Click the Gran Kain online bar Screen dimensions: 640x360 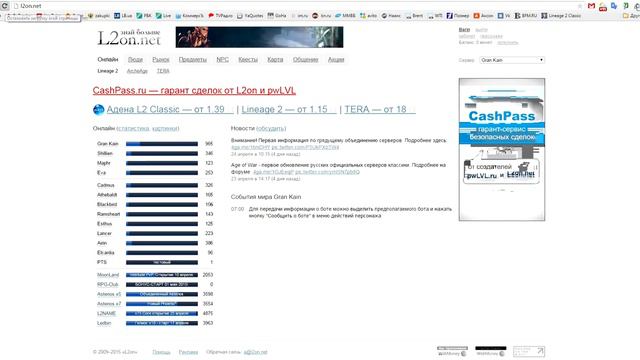click(x=162, y=144)
